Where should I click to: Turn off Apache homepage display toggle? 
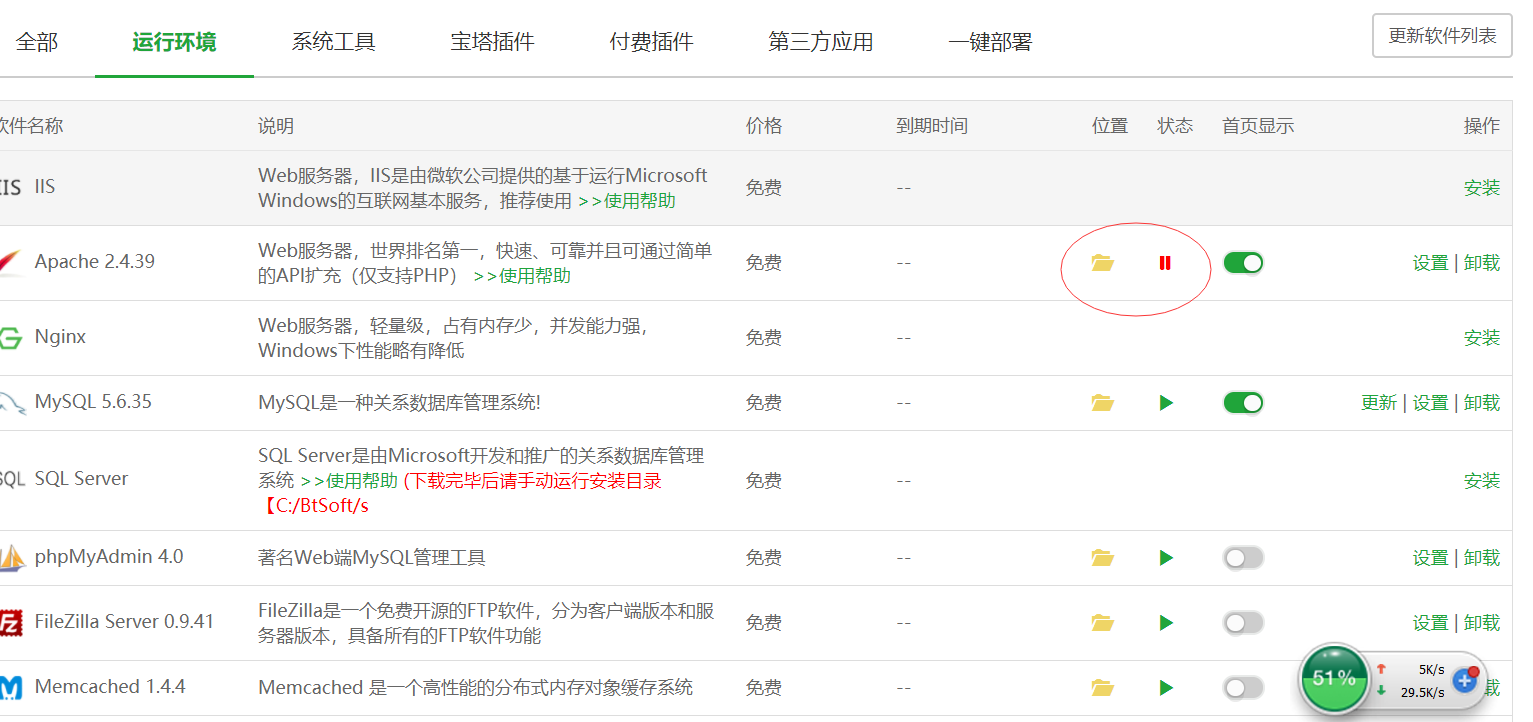tap(1243, 263)
